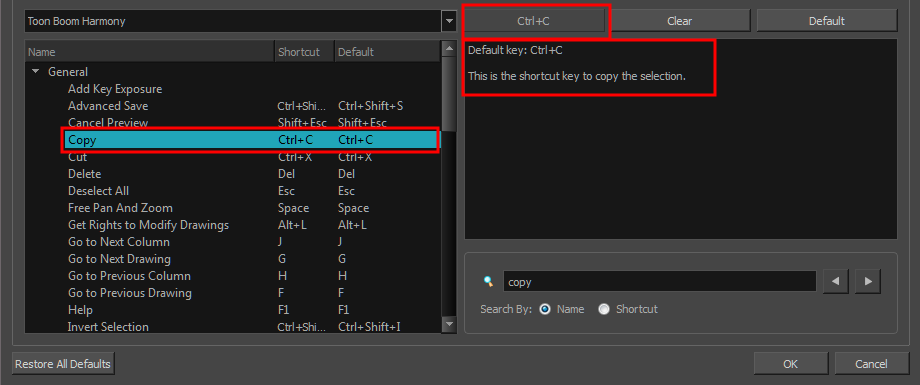Collapse the General category tree

tap(36, 72)
